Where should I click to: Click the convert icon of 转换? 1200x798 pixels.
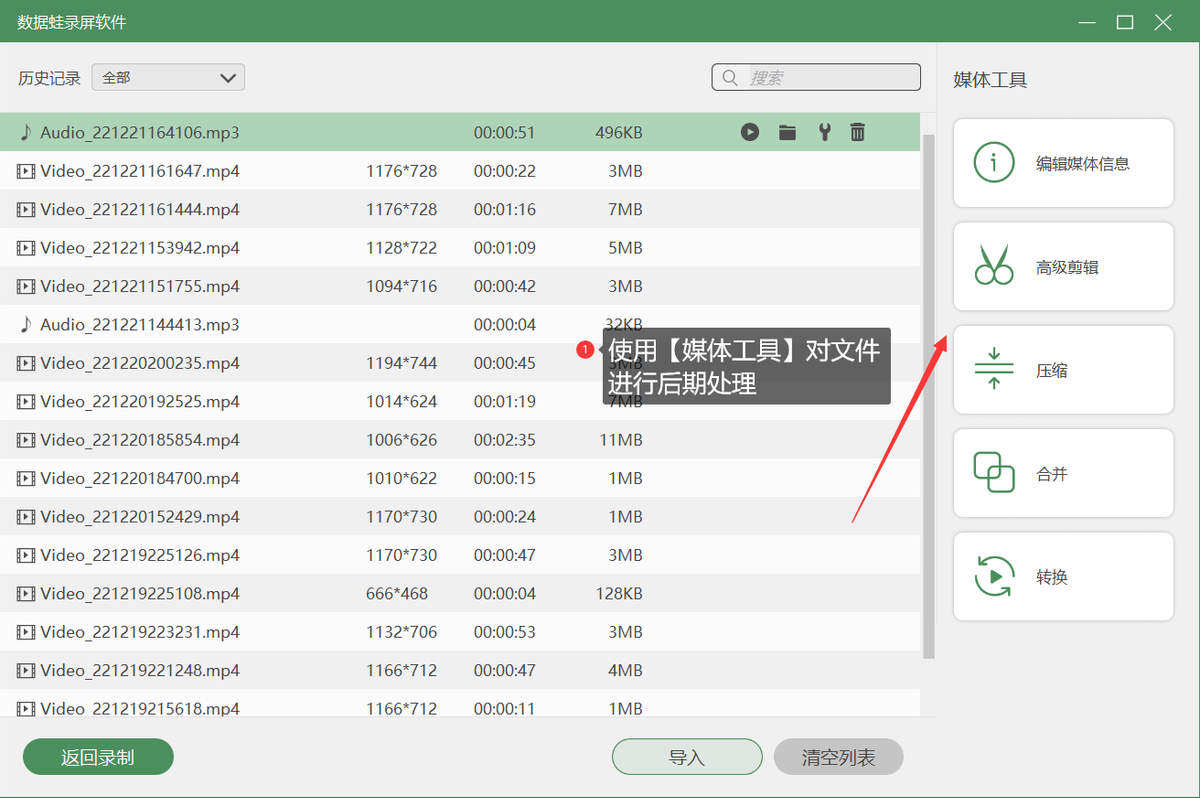pos(994,576)
